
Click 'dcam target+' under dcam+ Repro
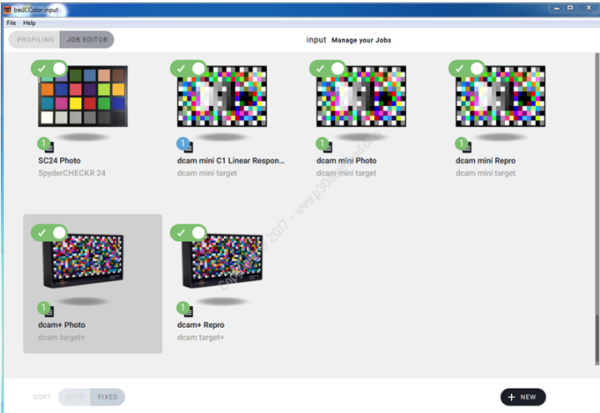pyautogui.click(x=201, y=337)
